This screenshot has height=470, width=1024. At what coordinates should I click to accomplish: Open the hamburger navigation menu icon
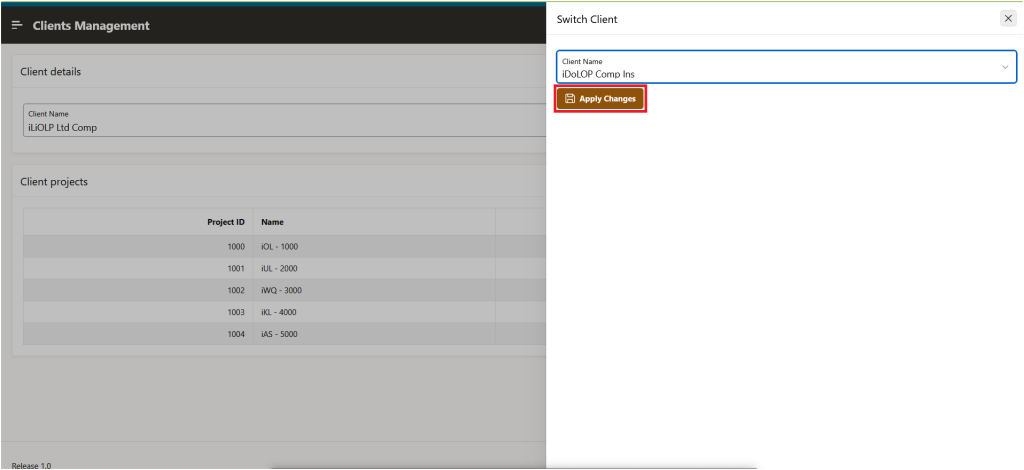(18, 25)
